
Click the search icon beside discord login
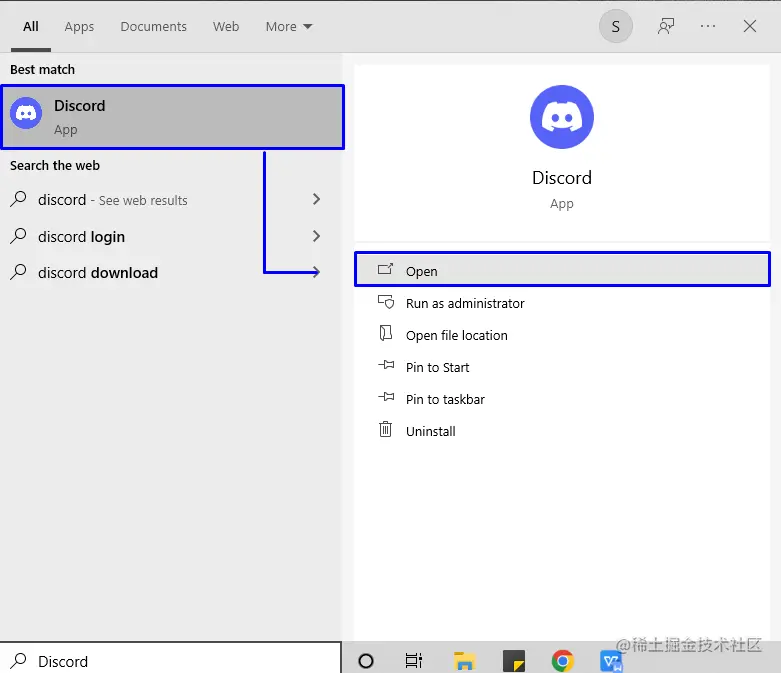[18, 236]
